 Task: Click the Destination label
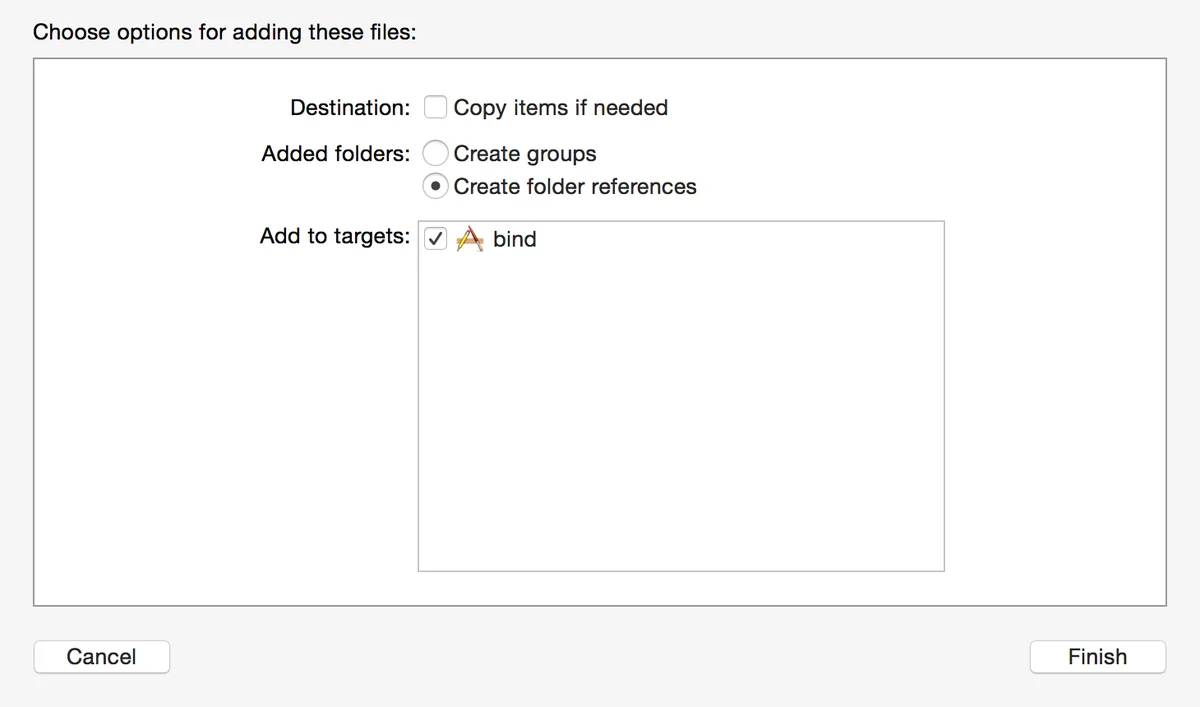click(x=350, y=108)
